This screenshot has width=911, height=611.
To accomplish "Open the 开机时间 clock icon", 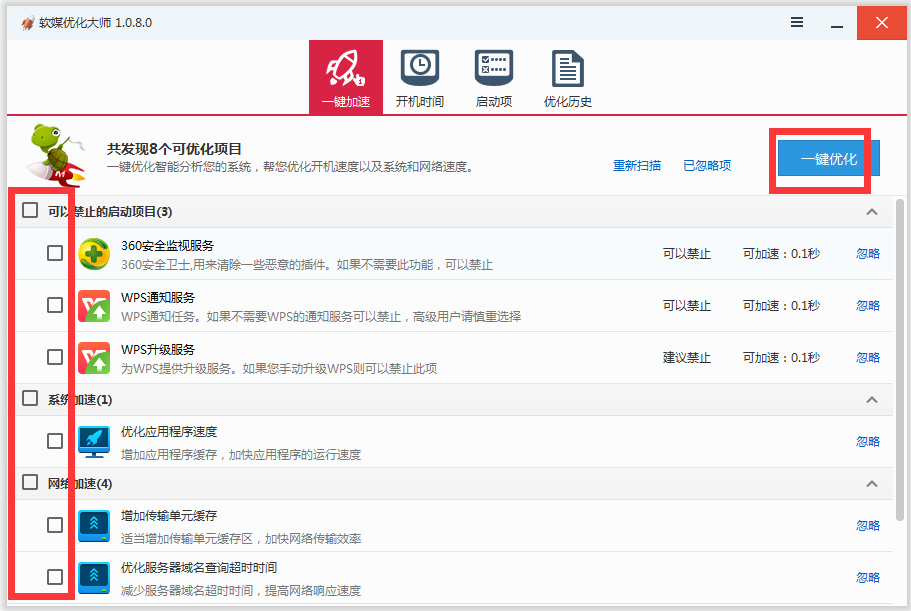I will [x=419, y=75].
